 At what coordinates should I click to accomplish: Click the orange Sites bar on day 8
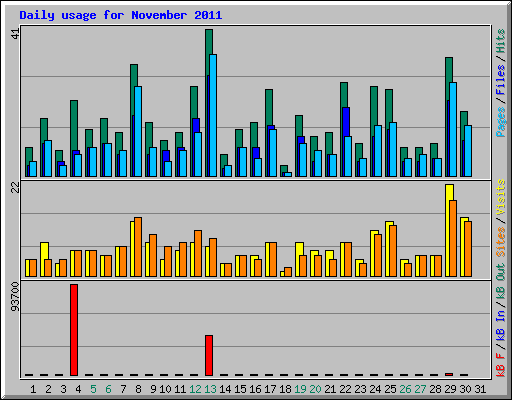pyautogui.click(x=138, y=247)
